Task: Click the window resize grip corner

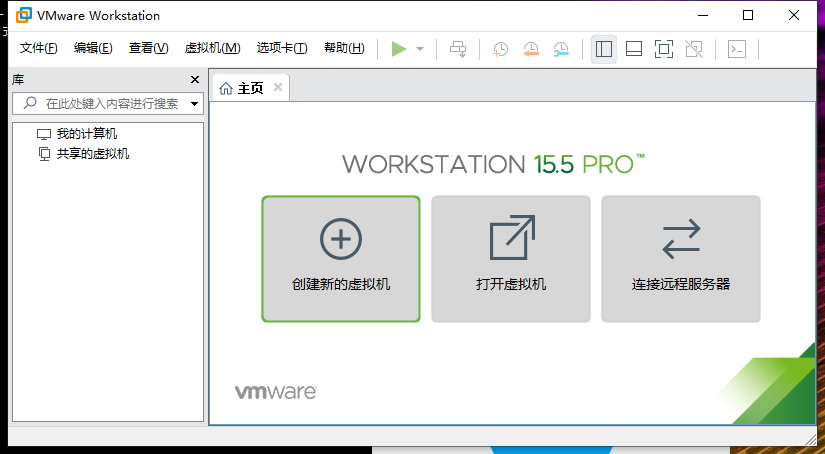Action: pyautogui.click(x=810, y=440)
